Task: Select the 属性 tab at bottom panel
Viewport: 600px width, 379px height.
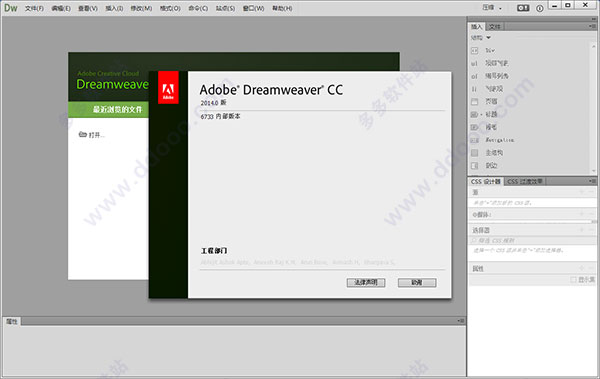Action: coord(12,322)
